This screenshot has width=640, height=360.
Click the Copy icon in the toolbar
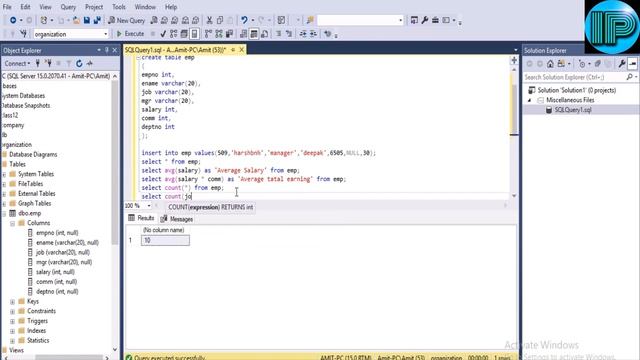point(220,20)
